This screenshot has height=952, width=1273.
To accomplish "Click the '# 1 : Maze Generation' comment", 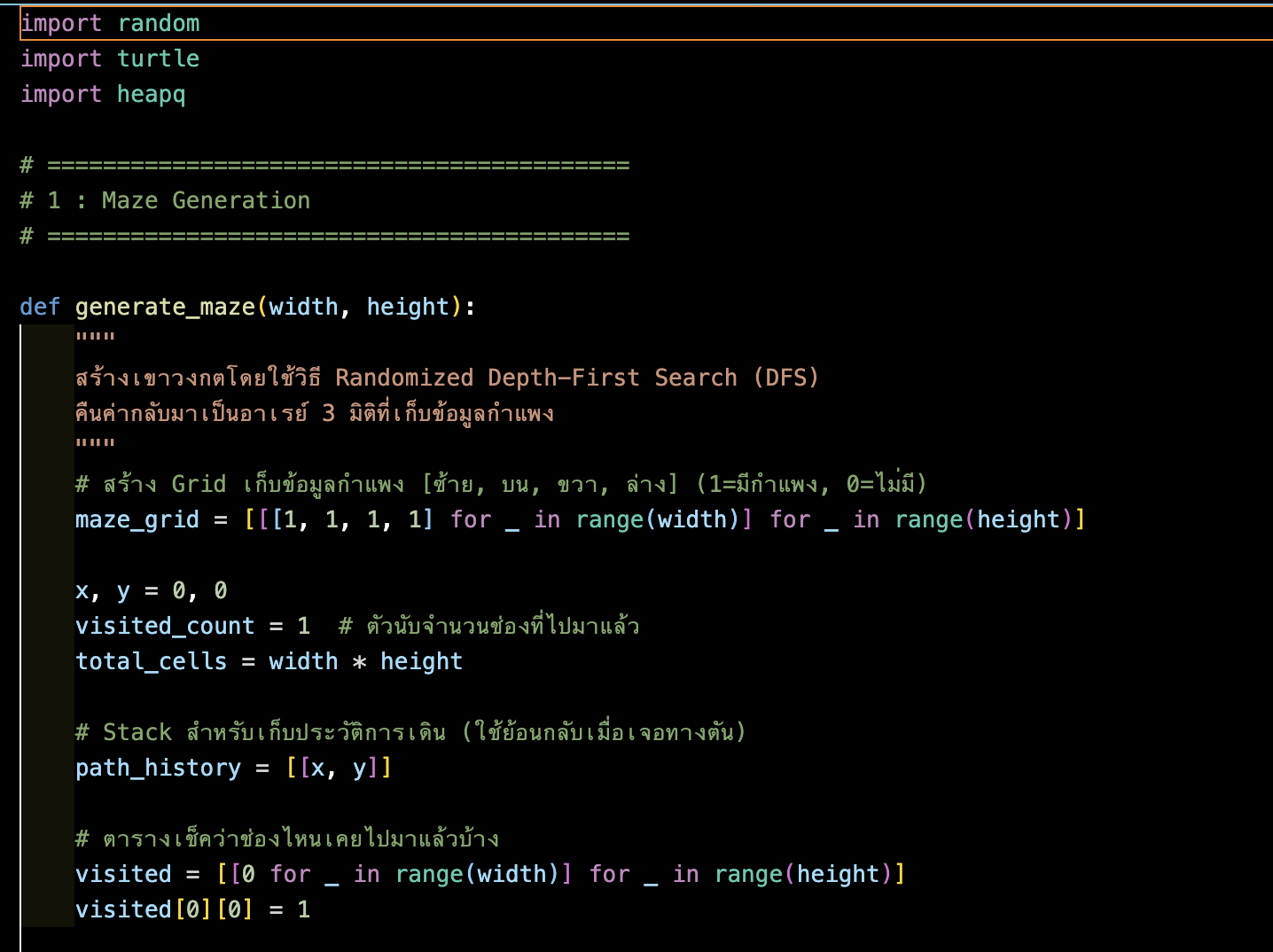I will point(165,200).
